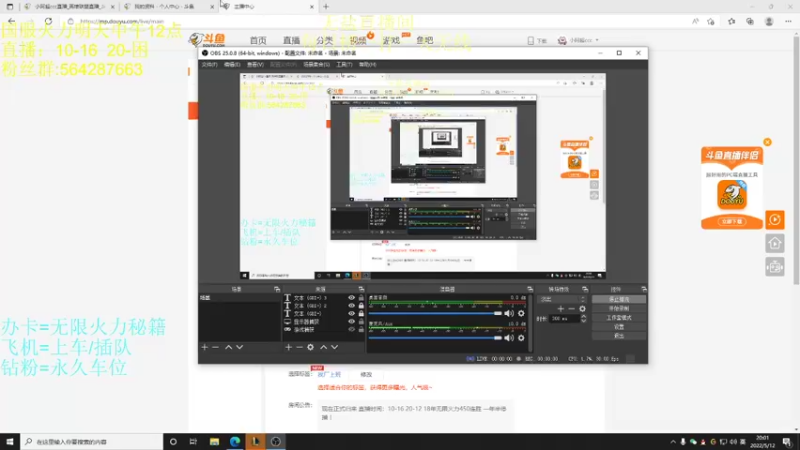Hide the 文本 (GDI+) 3 source

(x=351, y=297)
